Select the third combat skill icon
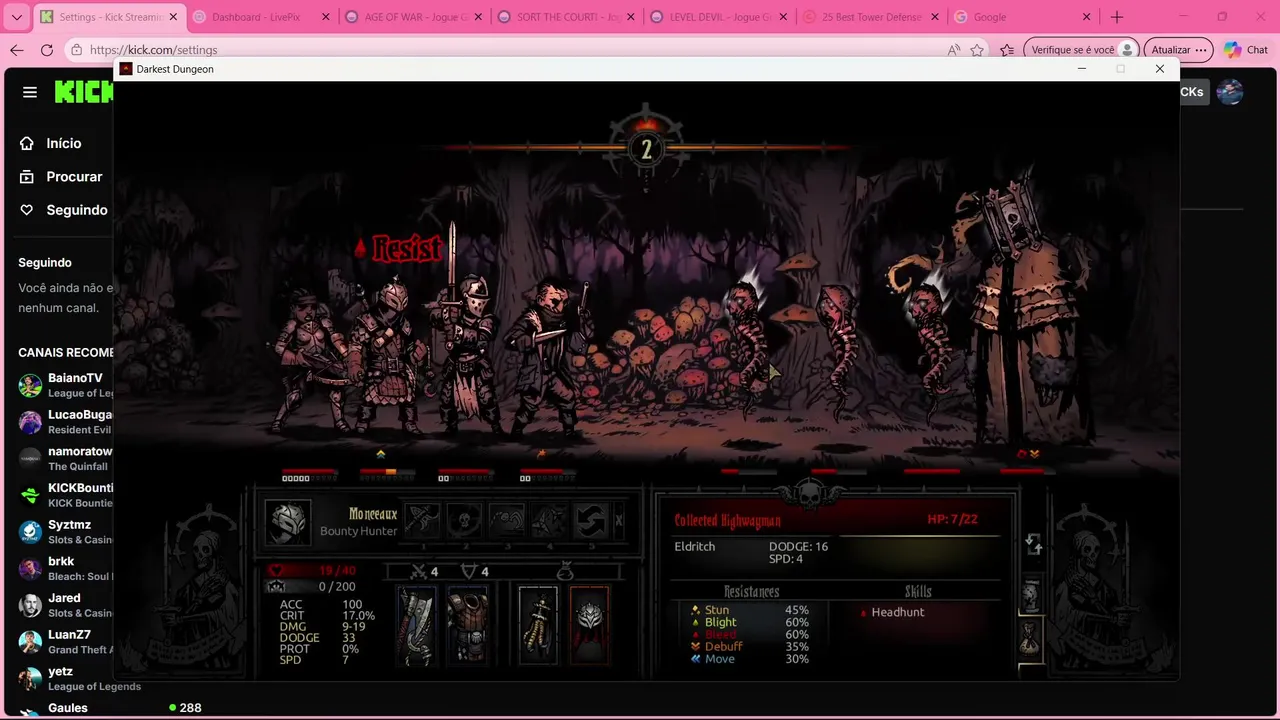 [x=506, y=520]
